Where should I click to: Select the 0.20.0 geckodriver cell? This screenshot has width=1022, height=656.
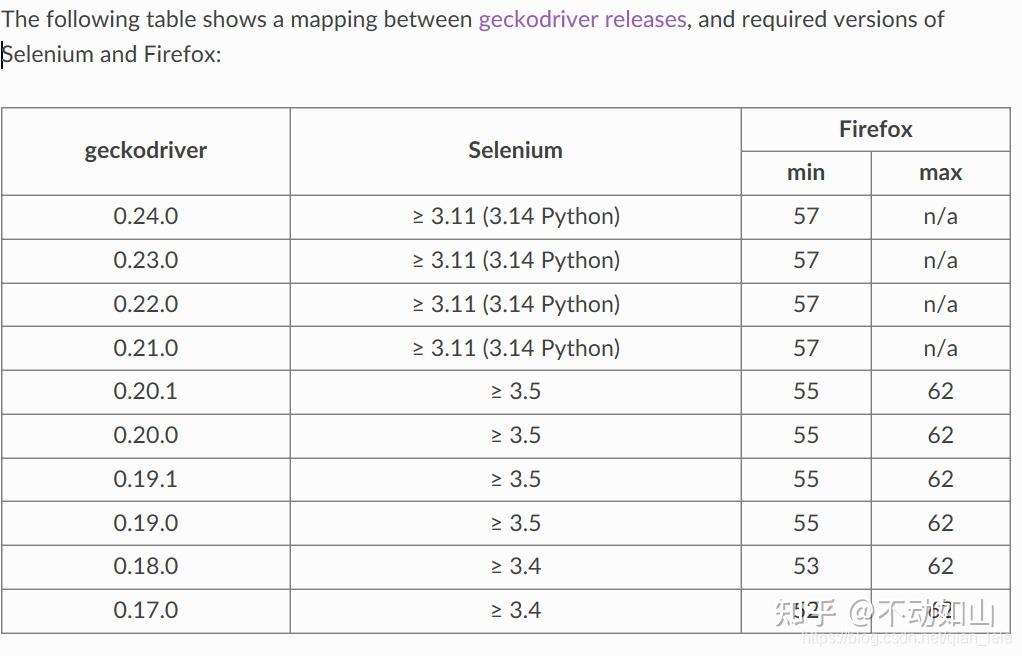[146, 435]
